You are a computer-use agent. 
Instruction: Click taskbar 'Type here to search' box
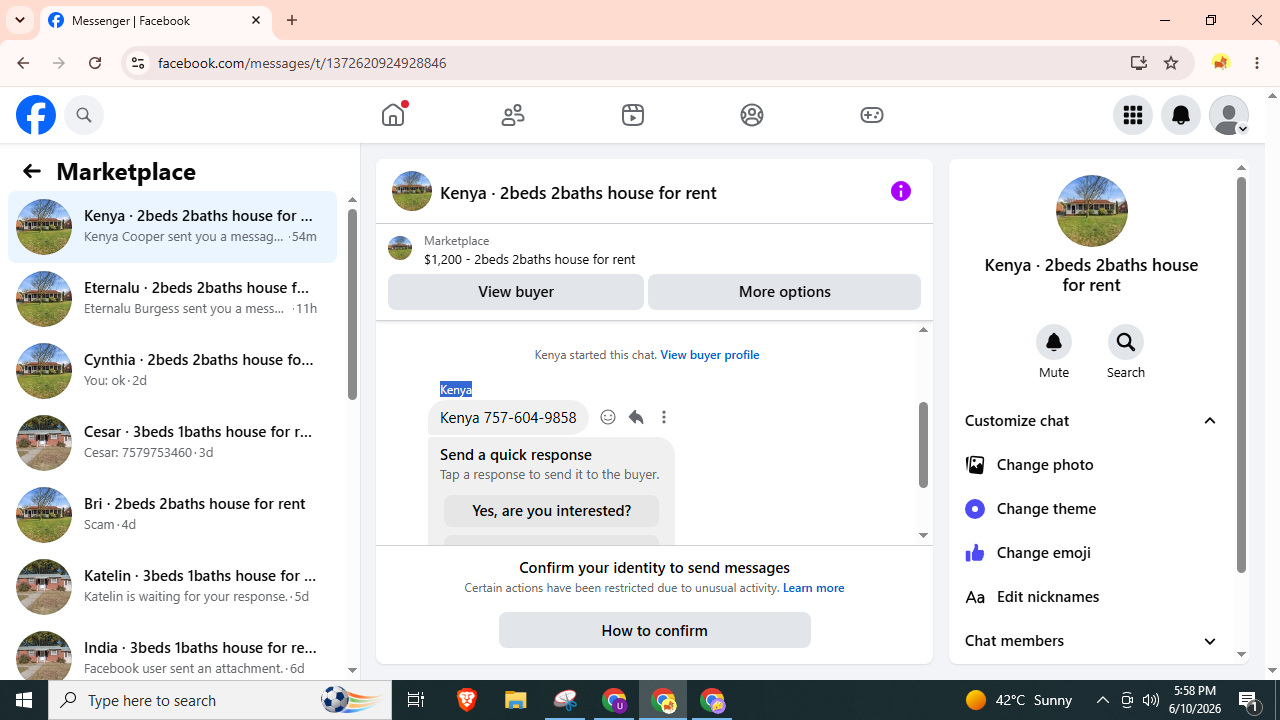(220, 700)
